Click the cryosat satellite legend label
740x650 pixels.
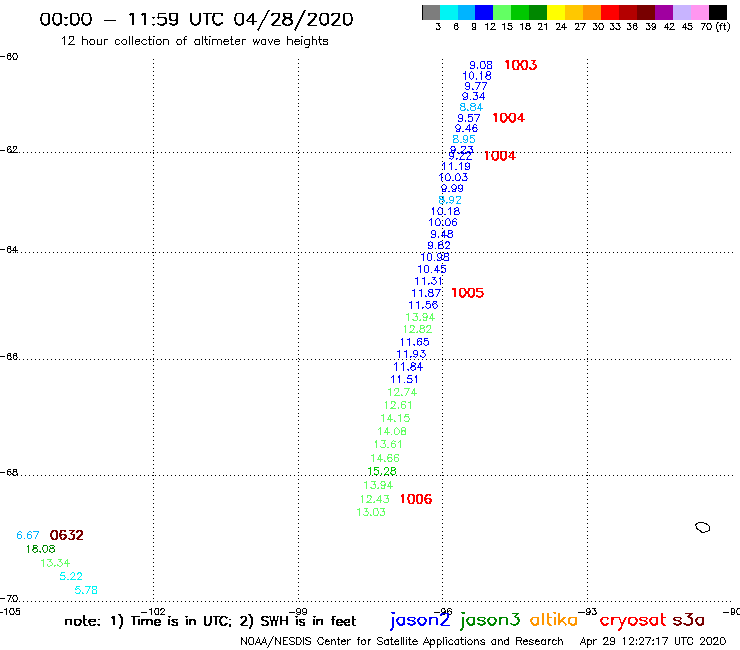coord(632,621)
